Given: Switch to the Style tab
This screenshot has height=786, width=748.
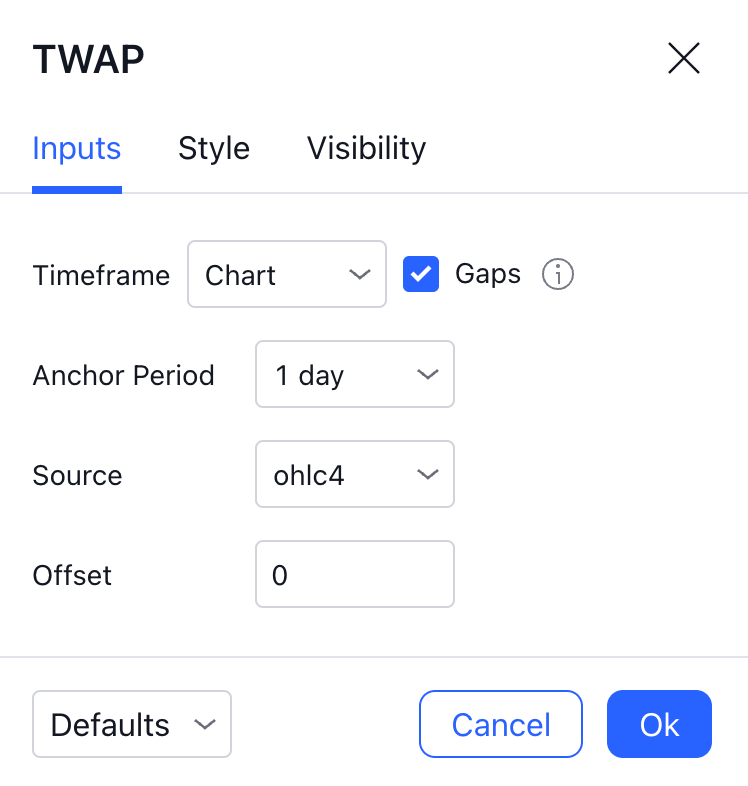Looking at the screenshot, I should (x=214, y=148).
